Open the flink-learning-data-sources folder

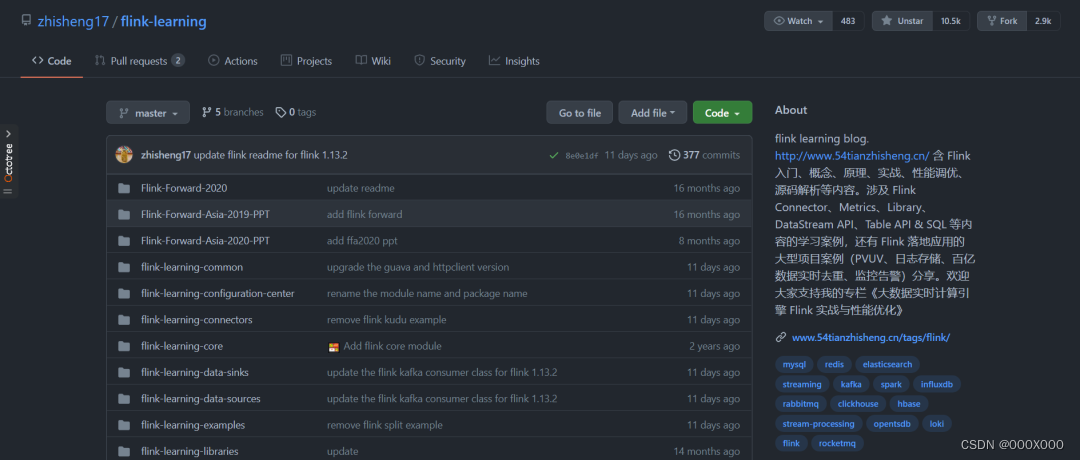tap(200, 399)
